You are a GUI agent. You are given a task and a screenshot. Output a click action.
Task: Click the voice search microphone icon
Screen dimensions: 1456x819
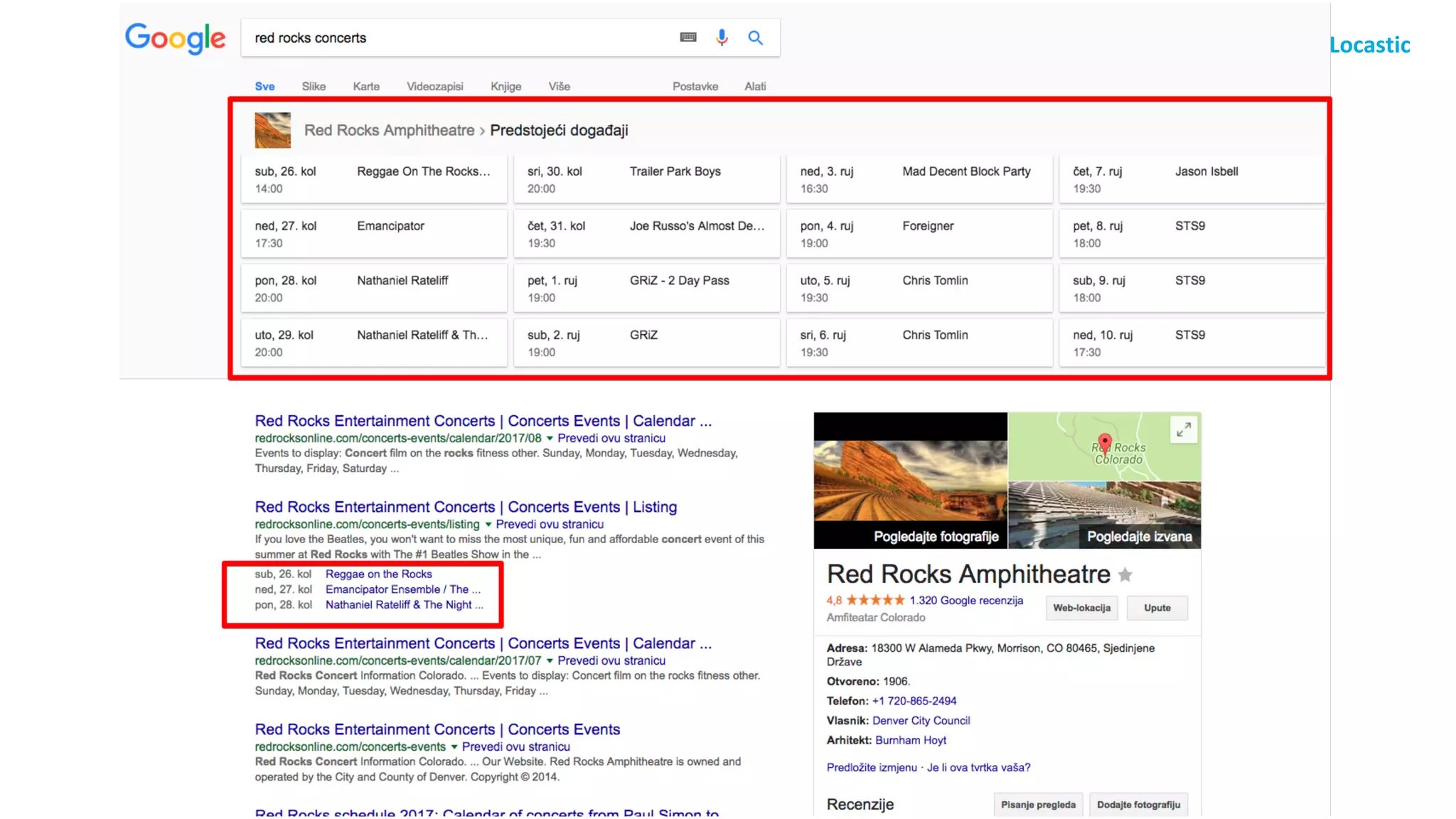722,38
